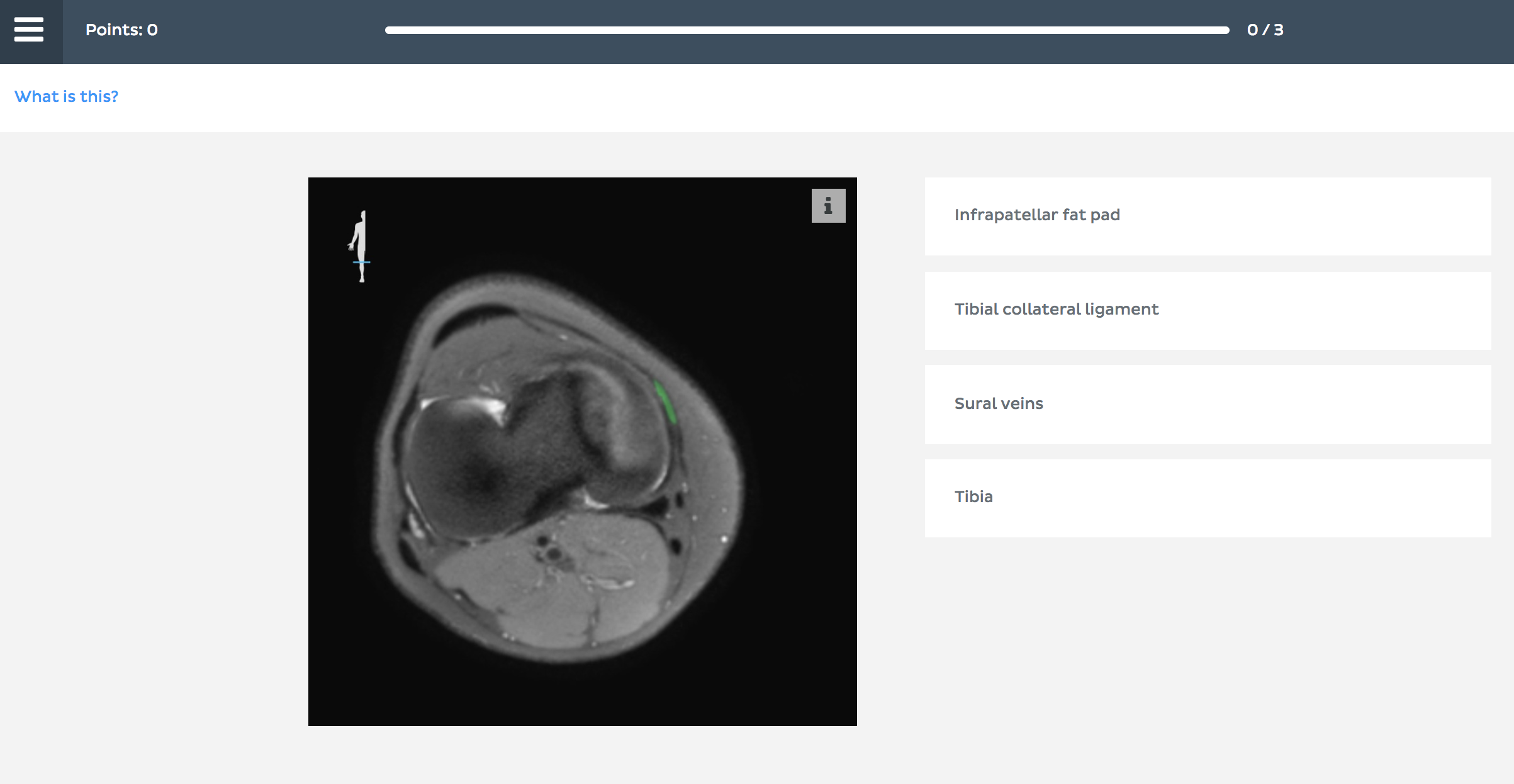Click the info icon on the MRI image
The image size is (1514, 784).
[x=828, y=206]
